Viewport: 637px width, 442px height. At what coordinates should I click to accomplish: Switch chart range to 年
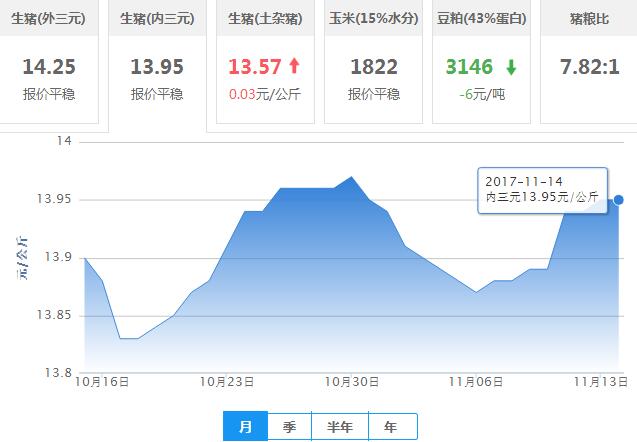tap(392, 426)
